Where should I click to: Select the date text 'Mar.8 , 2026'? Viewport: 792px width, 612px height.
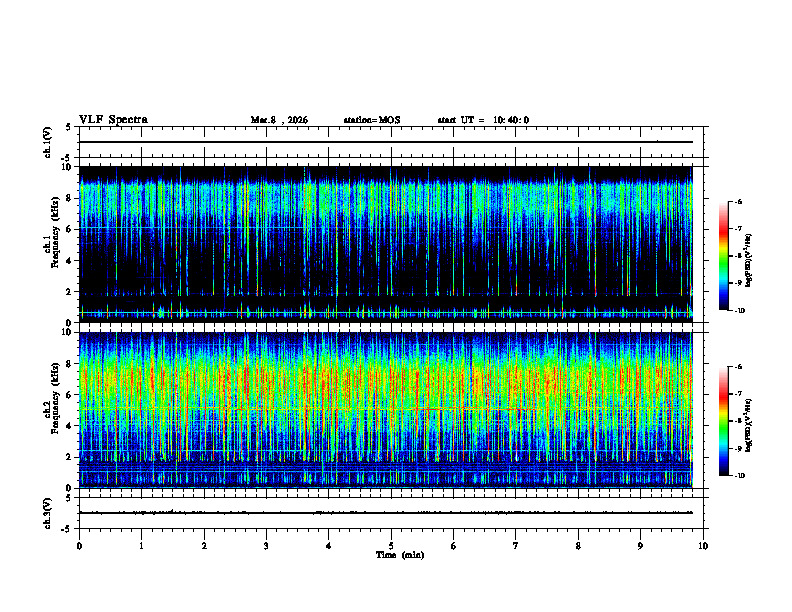[279, 120]
